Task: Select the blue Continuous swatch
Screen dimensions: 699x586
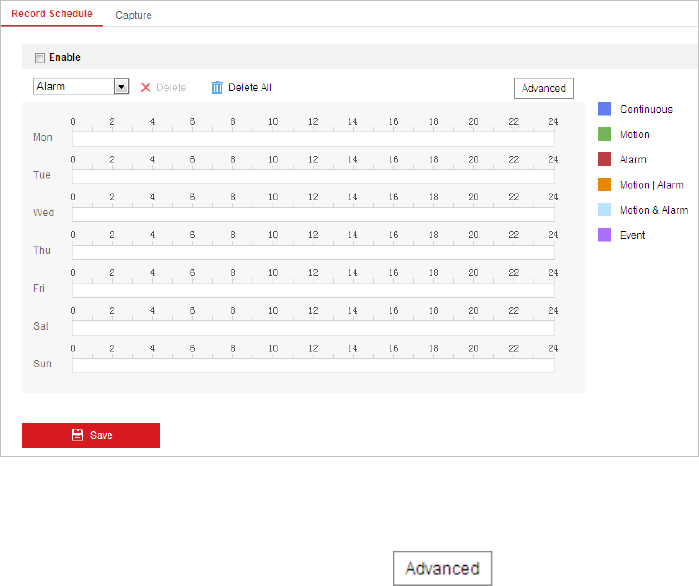Action: pyautogui.click(x=604, y=109)
